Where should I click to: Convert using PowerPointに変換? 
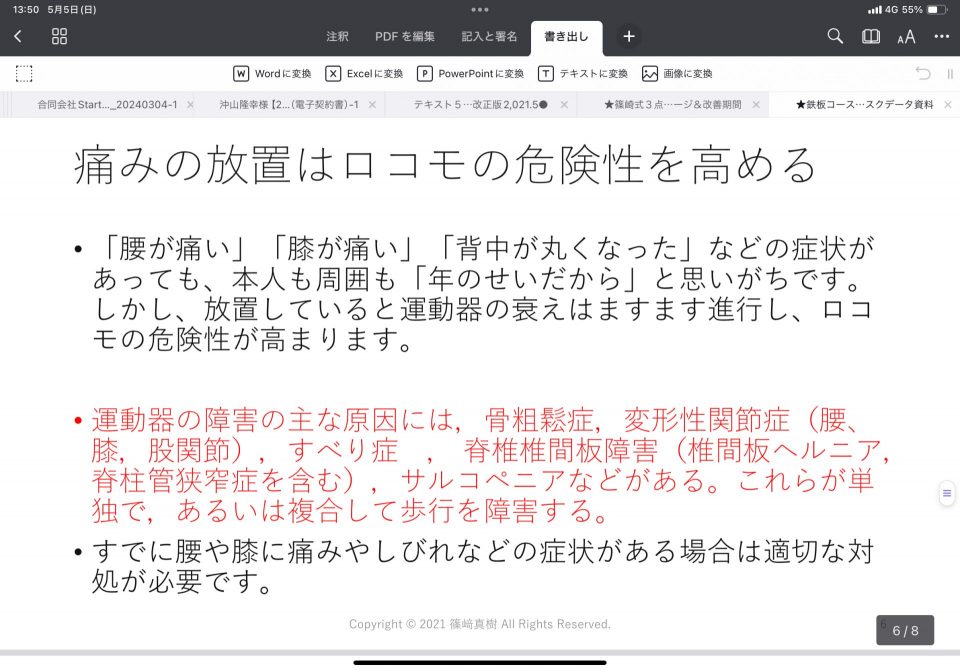pyautogui.click(x=470, y=73)
